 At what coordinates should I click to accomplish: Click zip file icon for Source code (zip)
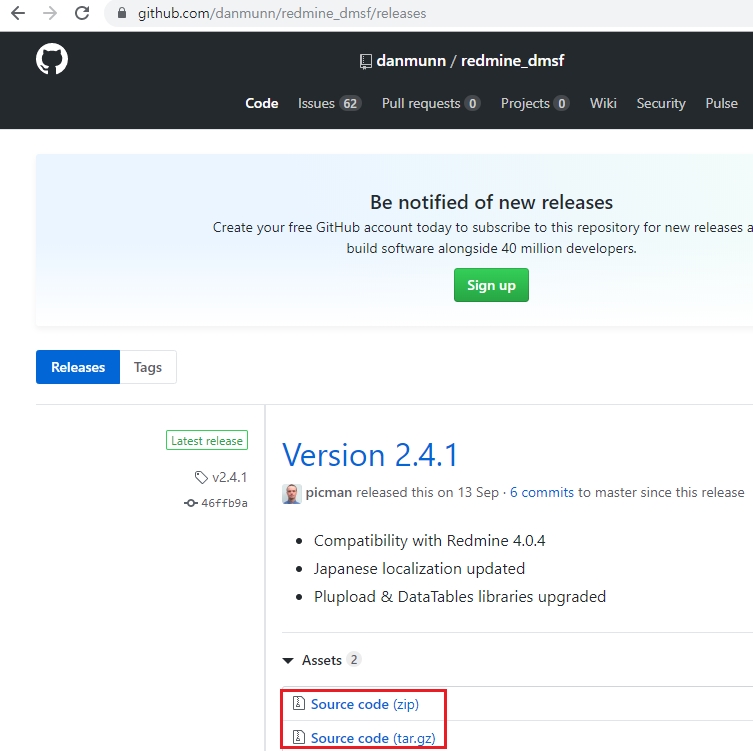(x=299, y=703)
